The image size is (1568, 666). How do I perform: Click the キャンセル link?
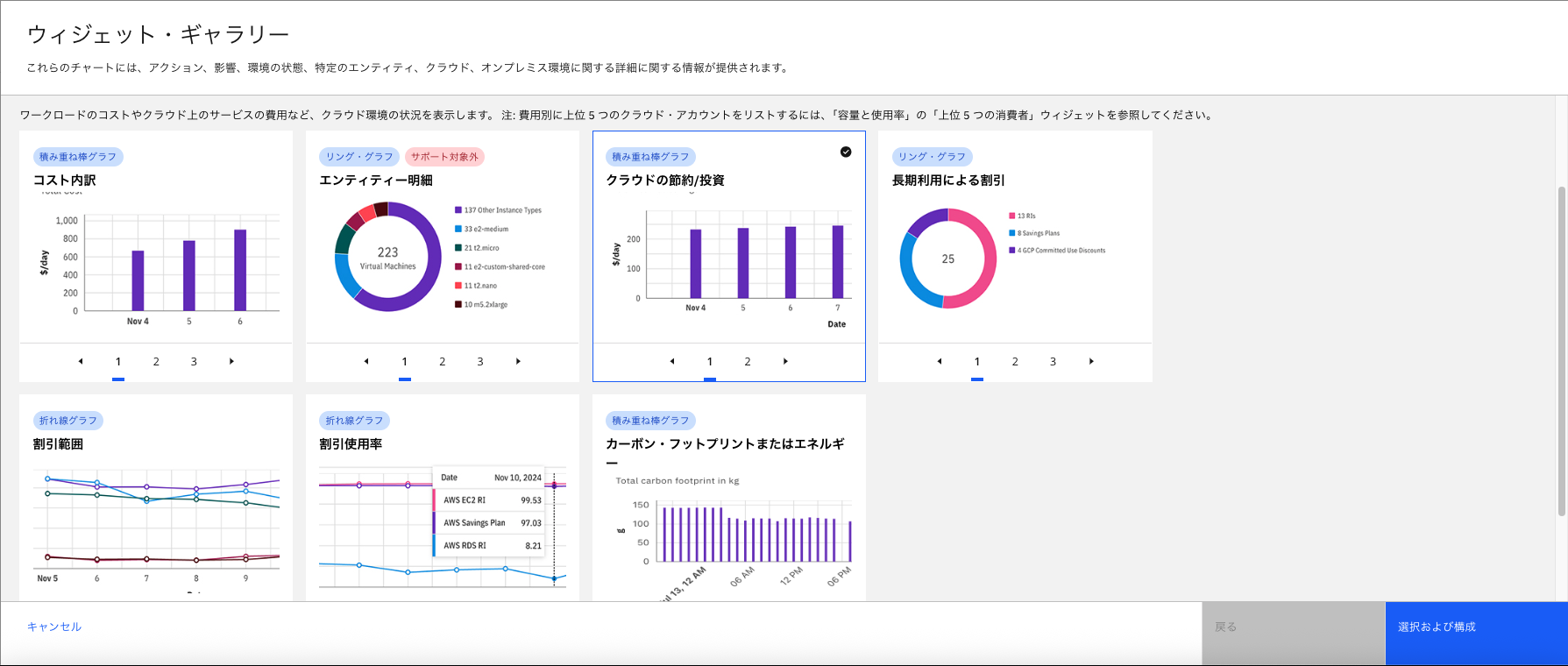click(54, 627)
